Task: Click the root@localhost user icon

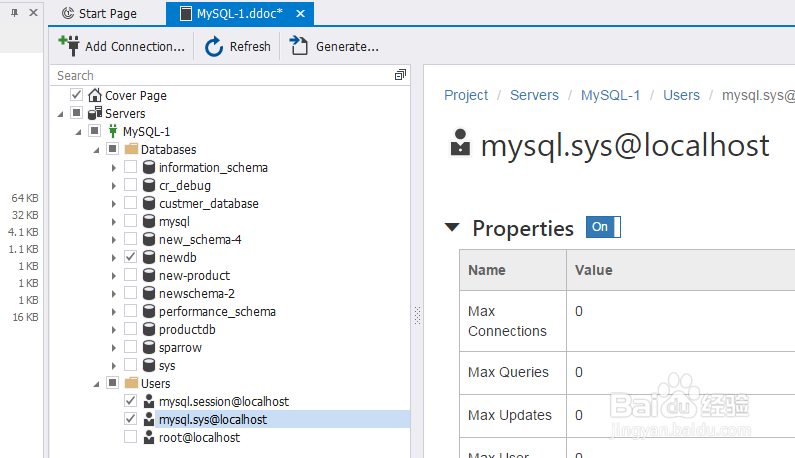Action: click(149, 437)
